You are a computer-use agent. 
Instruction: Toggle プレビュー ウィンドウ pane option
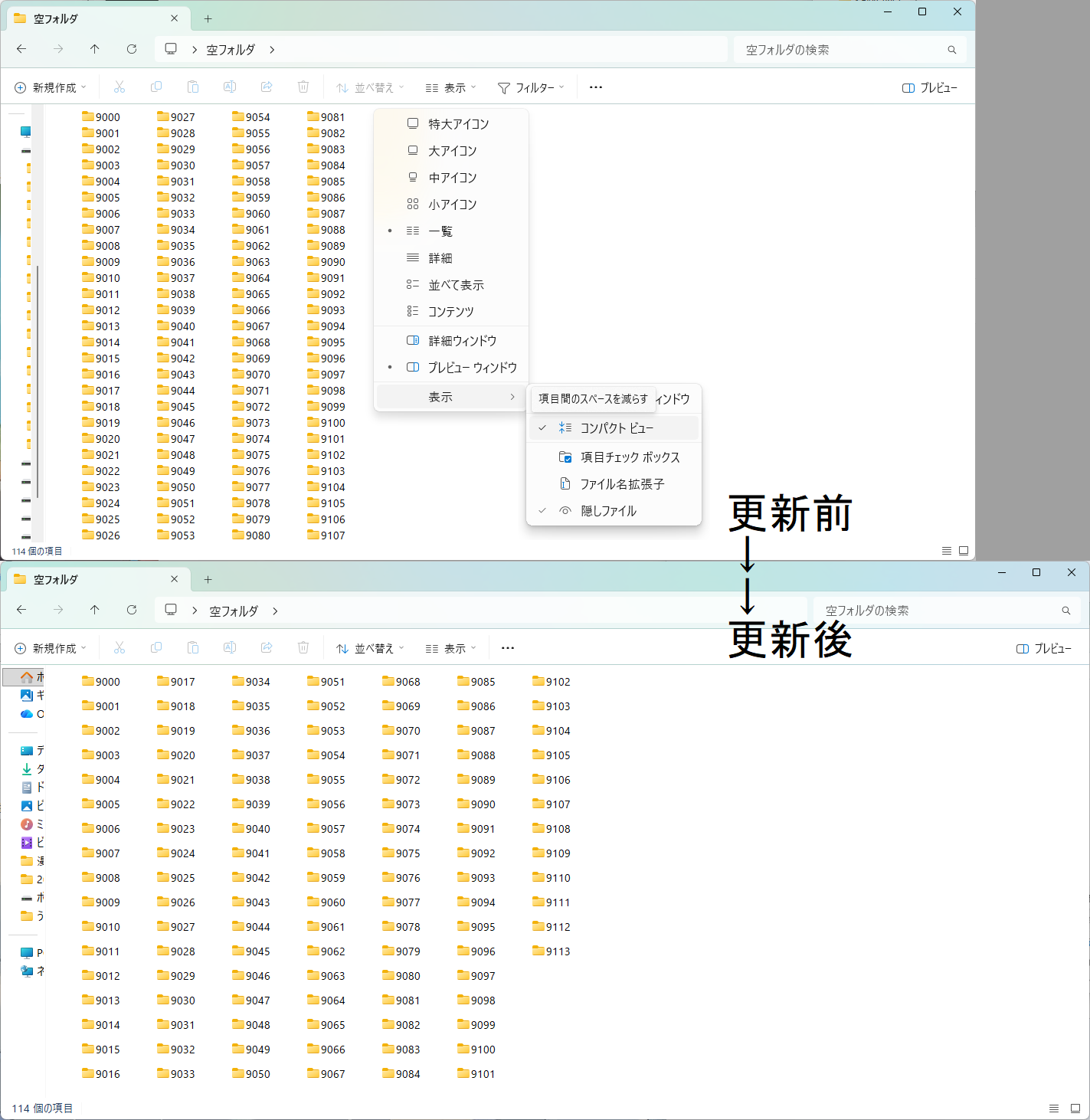coord(451,368)
